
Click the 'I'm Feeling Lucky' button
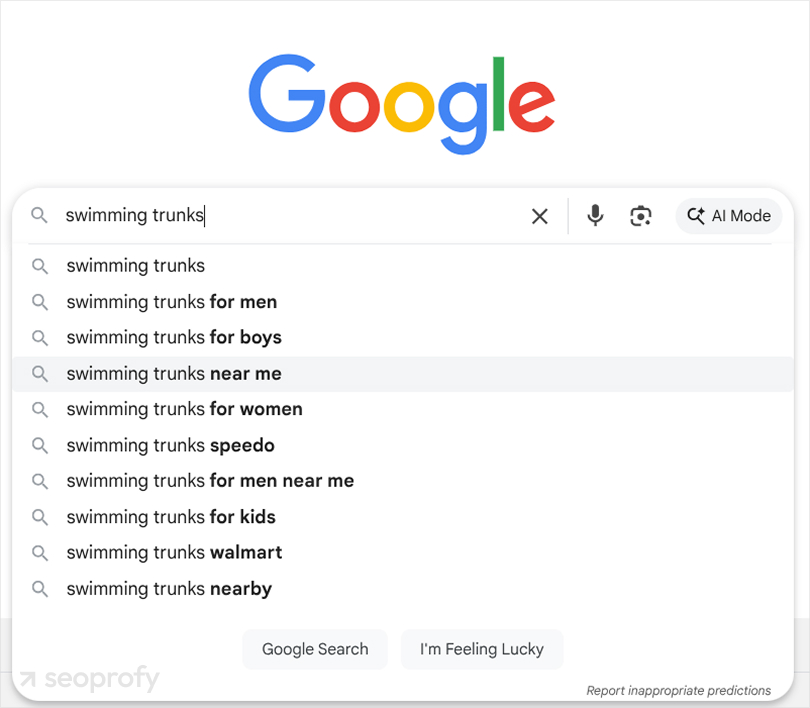(482, 649)
